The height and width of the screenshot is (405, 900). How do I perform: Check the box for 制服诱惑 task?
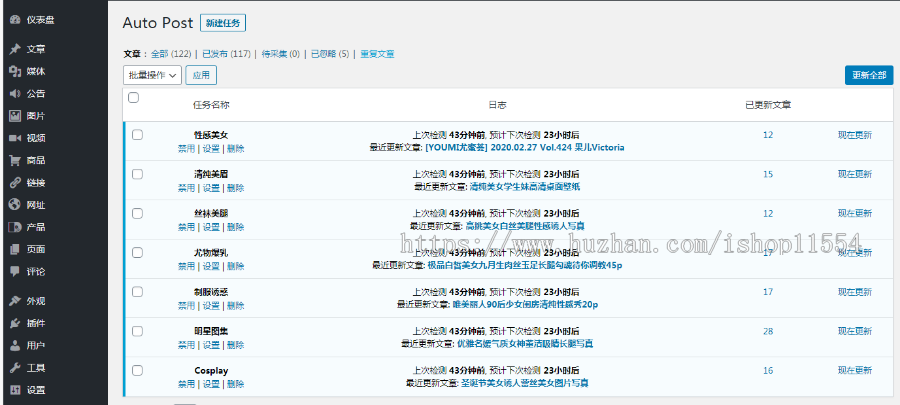tap(137, 292)
